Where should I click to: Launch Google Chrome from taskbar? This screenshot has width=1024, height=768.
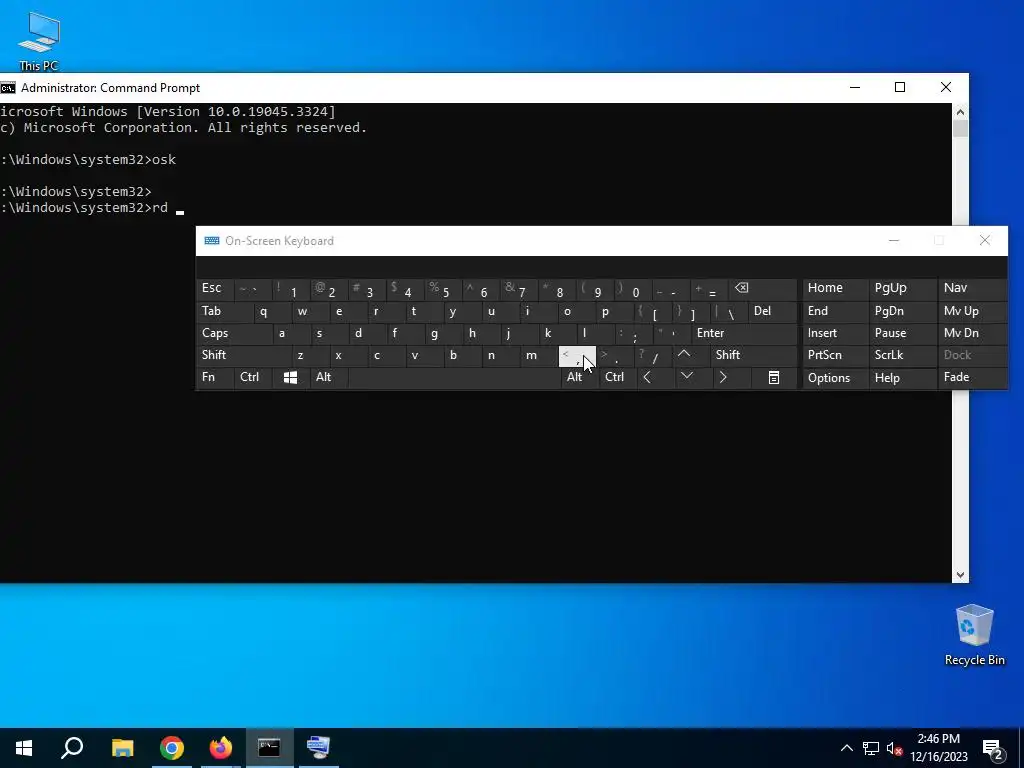click(x=172, y=748)
